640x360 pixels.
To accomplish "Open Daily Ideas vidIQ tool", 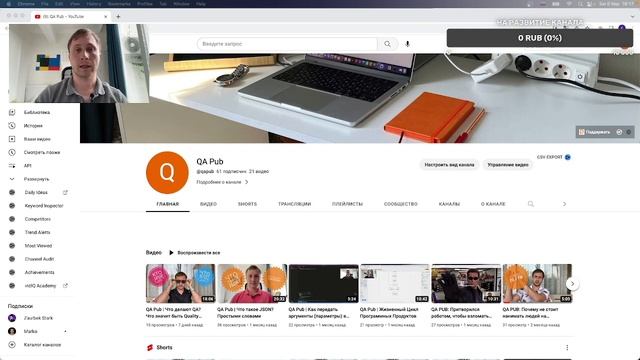I will tap(36, 192).
